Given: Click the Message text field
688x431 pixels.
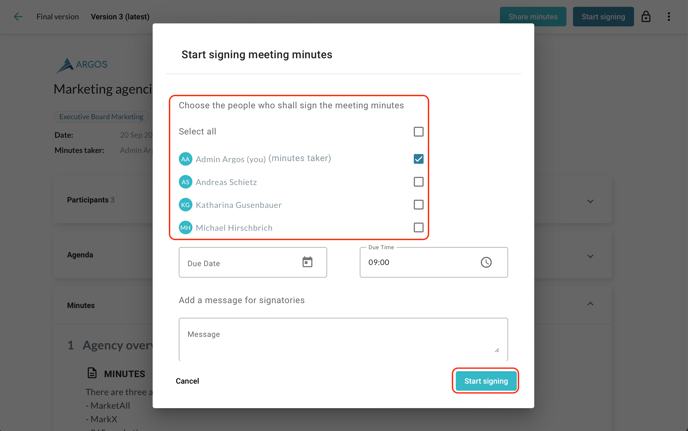Looking at the screenshot, I should pyautogui.click(x=343, y=338).
